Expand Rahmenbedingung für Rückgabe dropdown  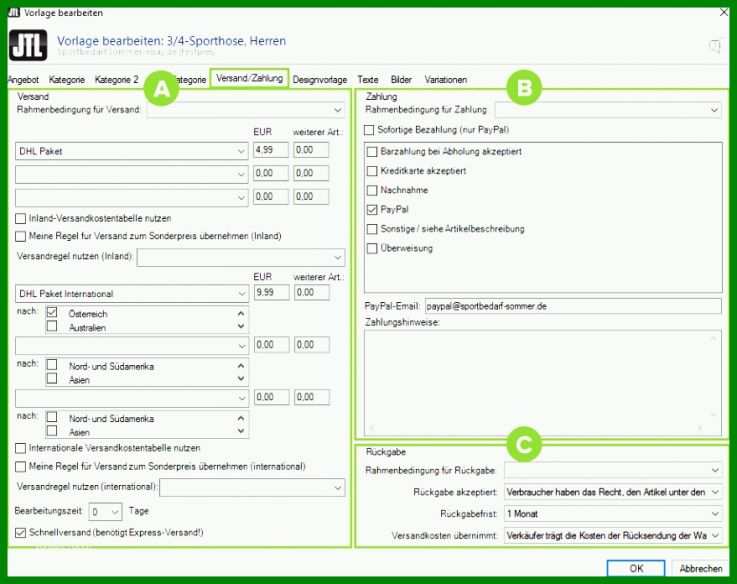613,470
